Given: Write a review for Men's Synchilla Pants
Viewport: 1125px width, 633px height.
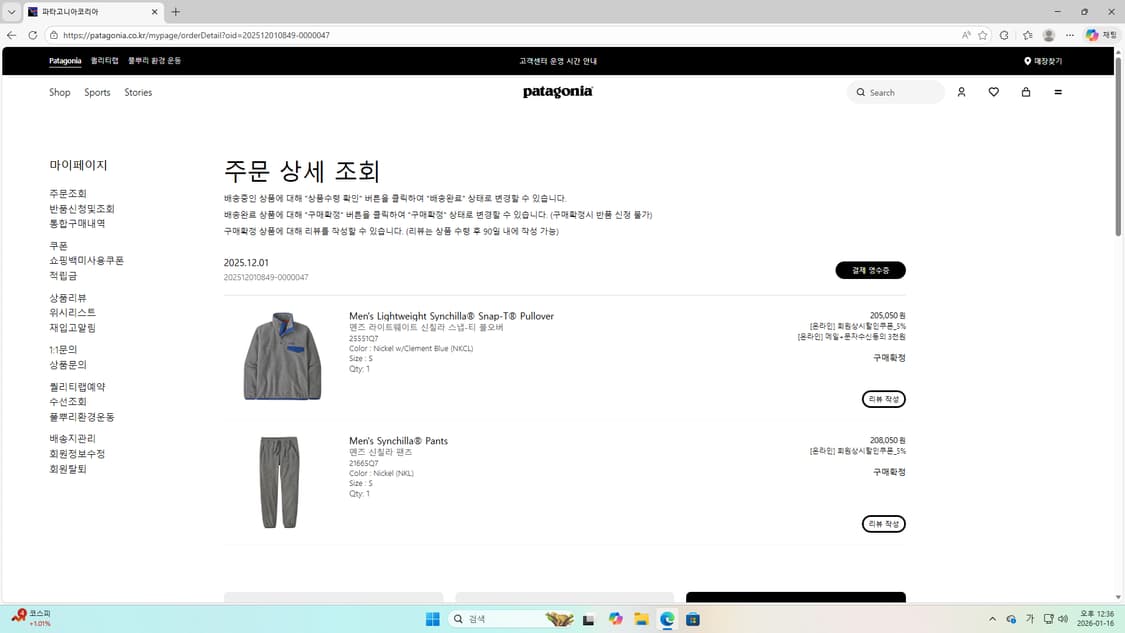Looking at the screenshot, I should point(883,523).
